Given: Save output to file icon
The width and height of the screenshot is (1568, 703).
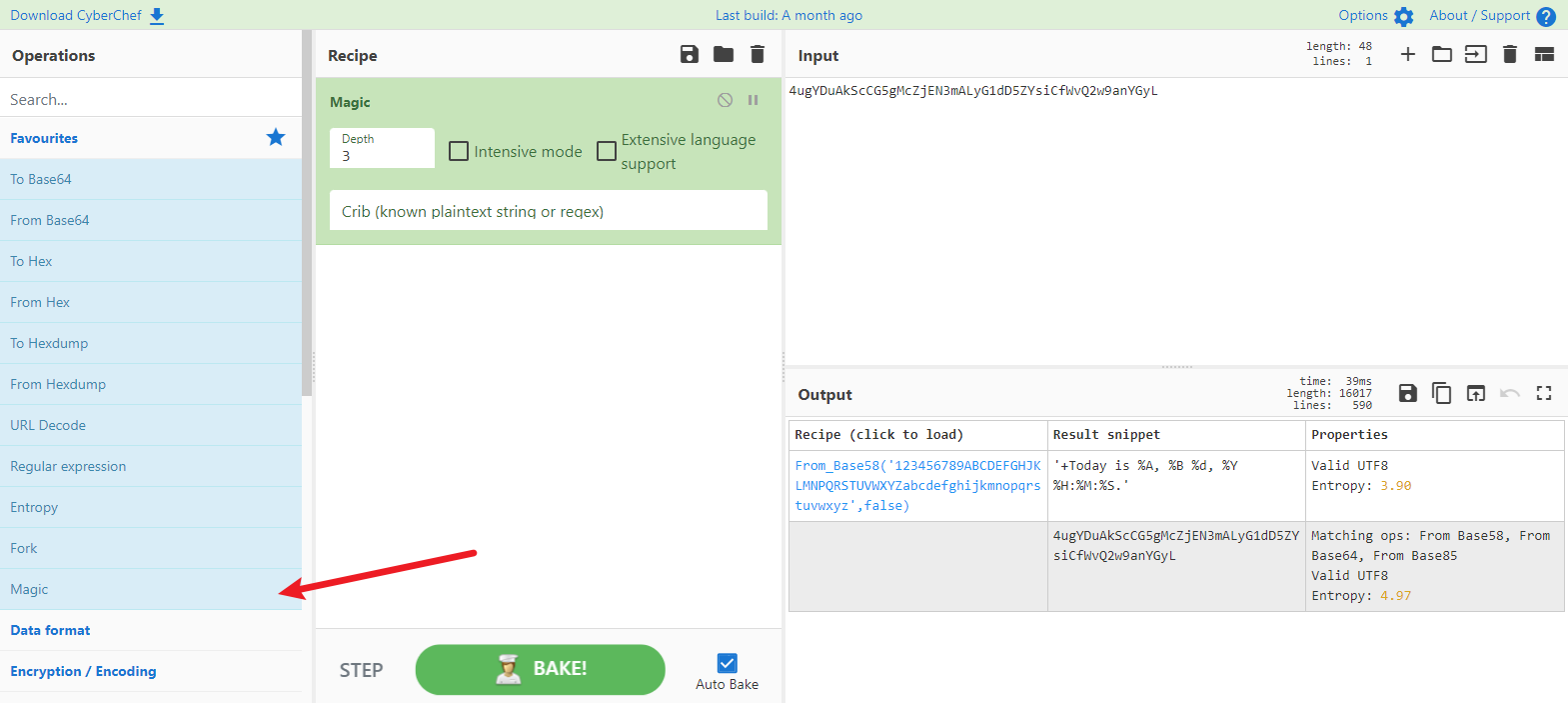Looking at the screenshot, I should coord(1408,393).
